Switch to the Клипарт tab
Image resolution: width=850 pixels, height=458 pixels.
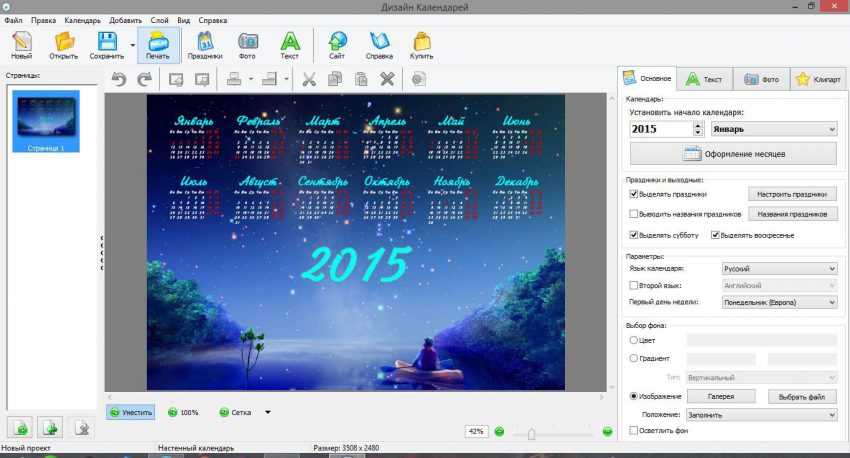[x=818, y=78]
